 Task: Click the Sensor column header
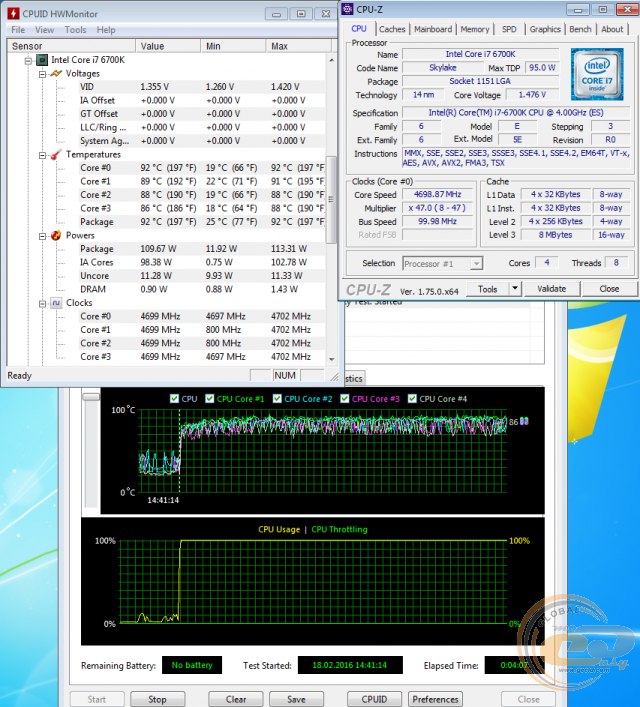click(x=71, y=46)
